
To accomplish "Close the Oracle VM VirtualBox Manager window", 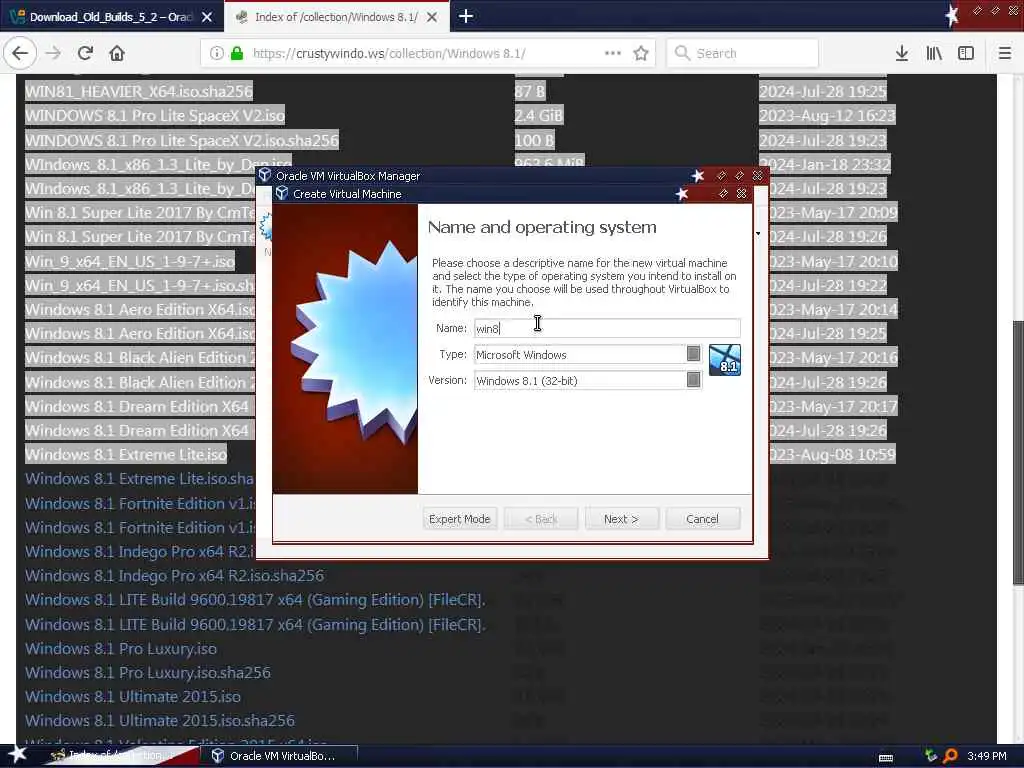I will click(758, 175).
